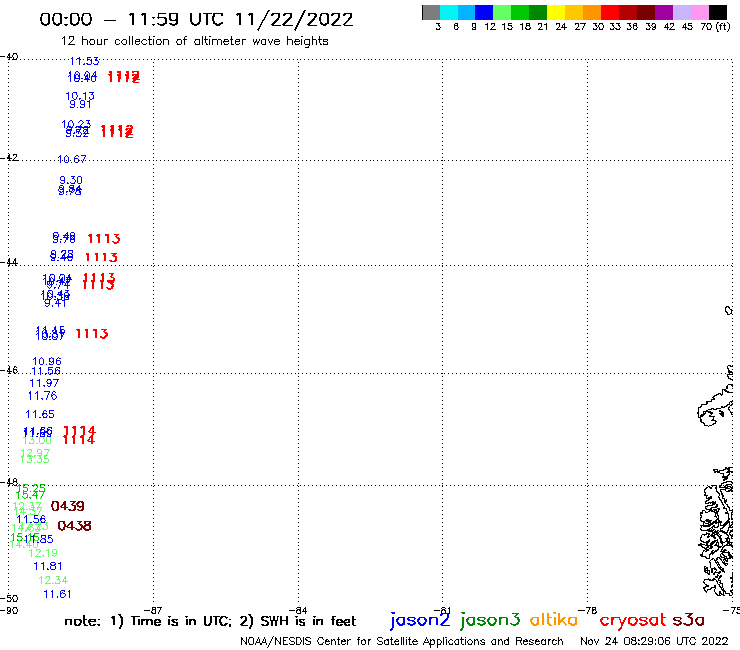Click the longitude axis label '-87'

coord(153,610)
